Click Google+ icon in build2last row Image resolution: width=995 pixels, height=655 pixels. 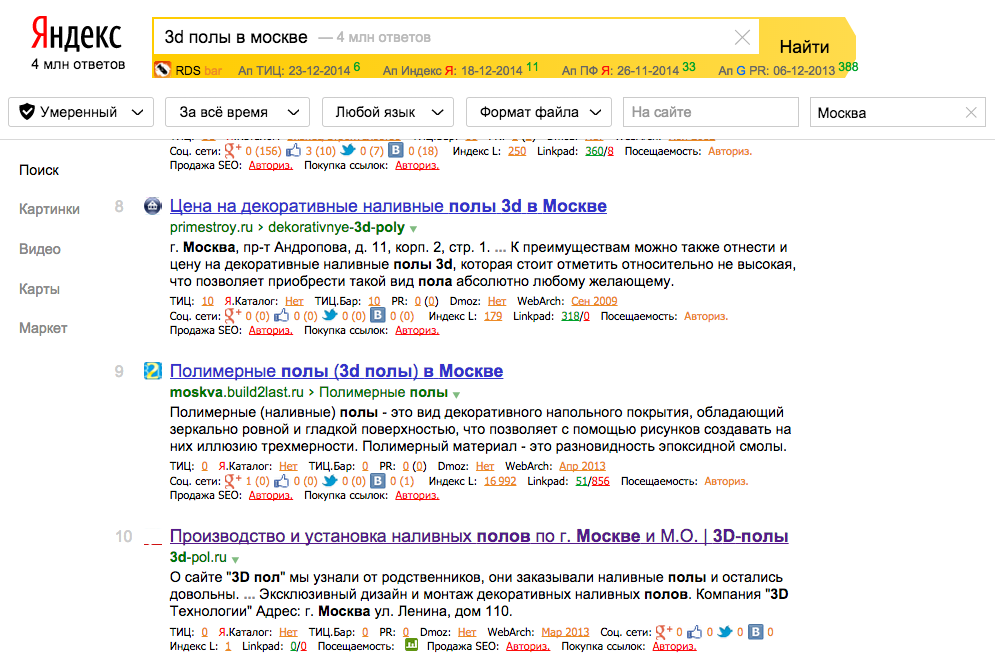click(x=233, y=480)
